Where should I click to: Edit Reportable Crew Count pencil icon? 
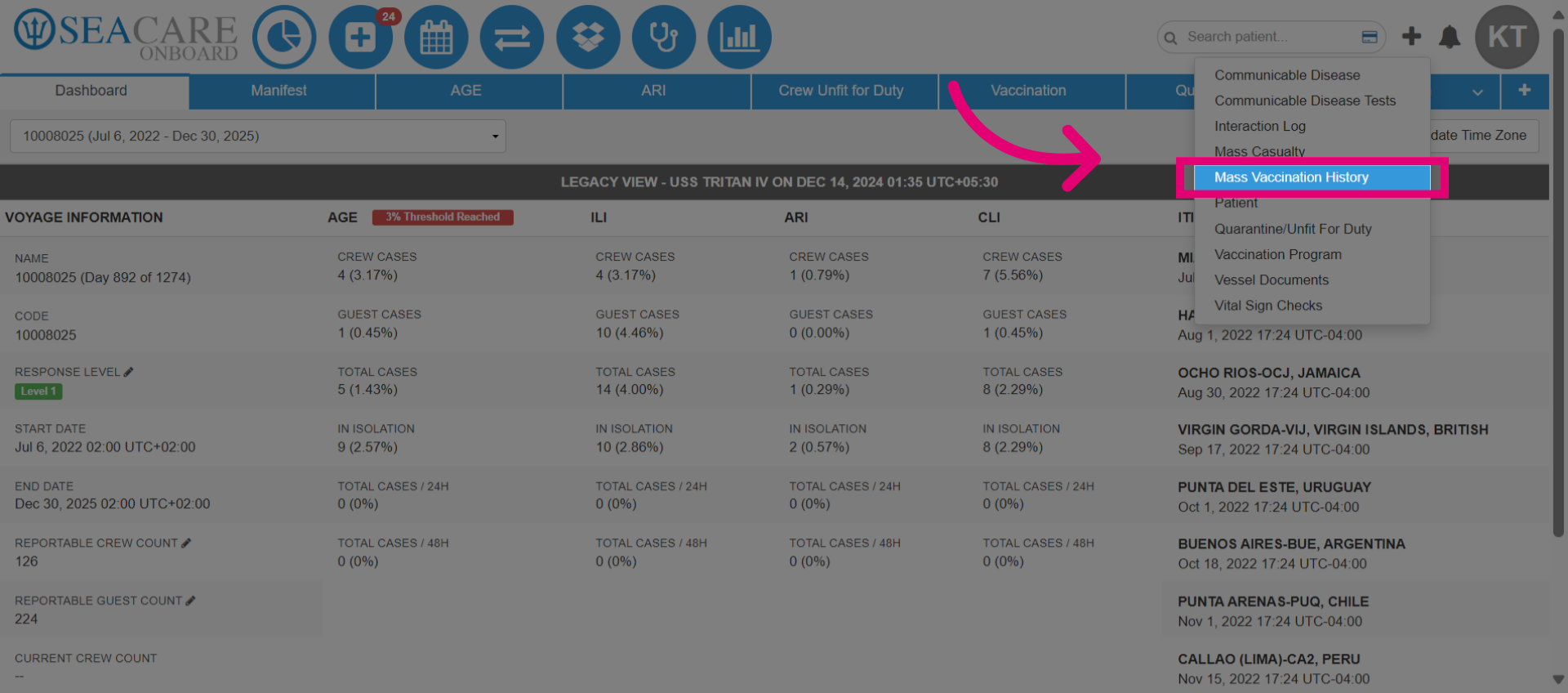pos(186,543)
